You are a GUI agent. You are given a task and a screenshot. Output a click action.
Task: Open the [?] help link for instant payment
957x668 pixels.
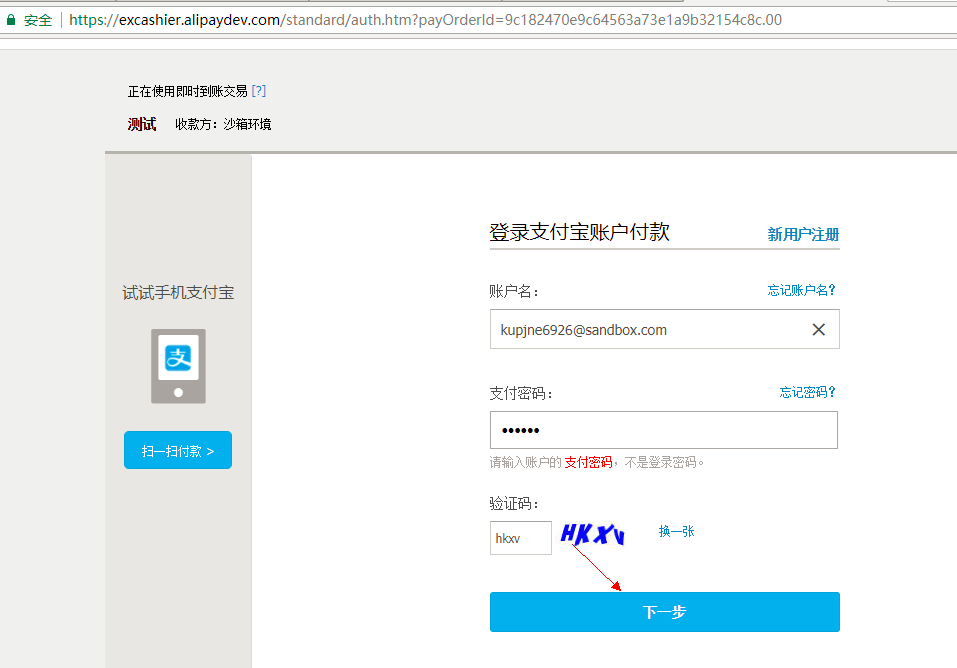pos(259,91)
